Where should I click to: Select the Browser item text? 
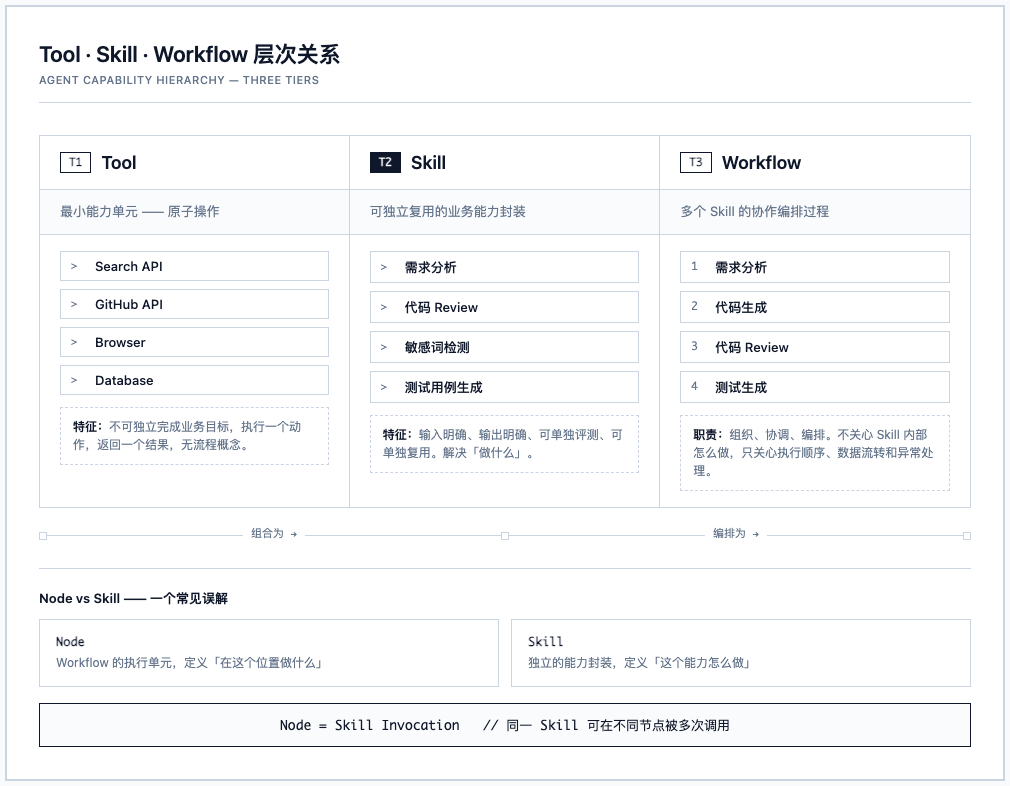coord(120,342)
